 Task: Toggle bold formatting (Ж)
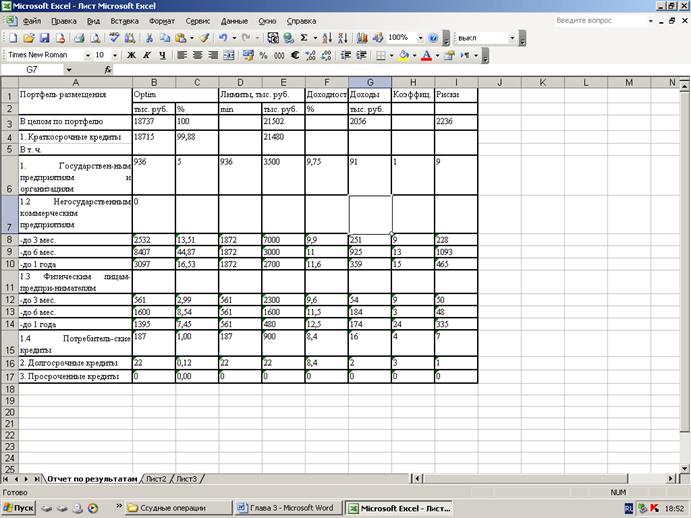(131, 55)
